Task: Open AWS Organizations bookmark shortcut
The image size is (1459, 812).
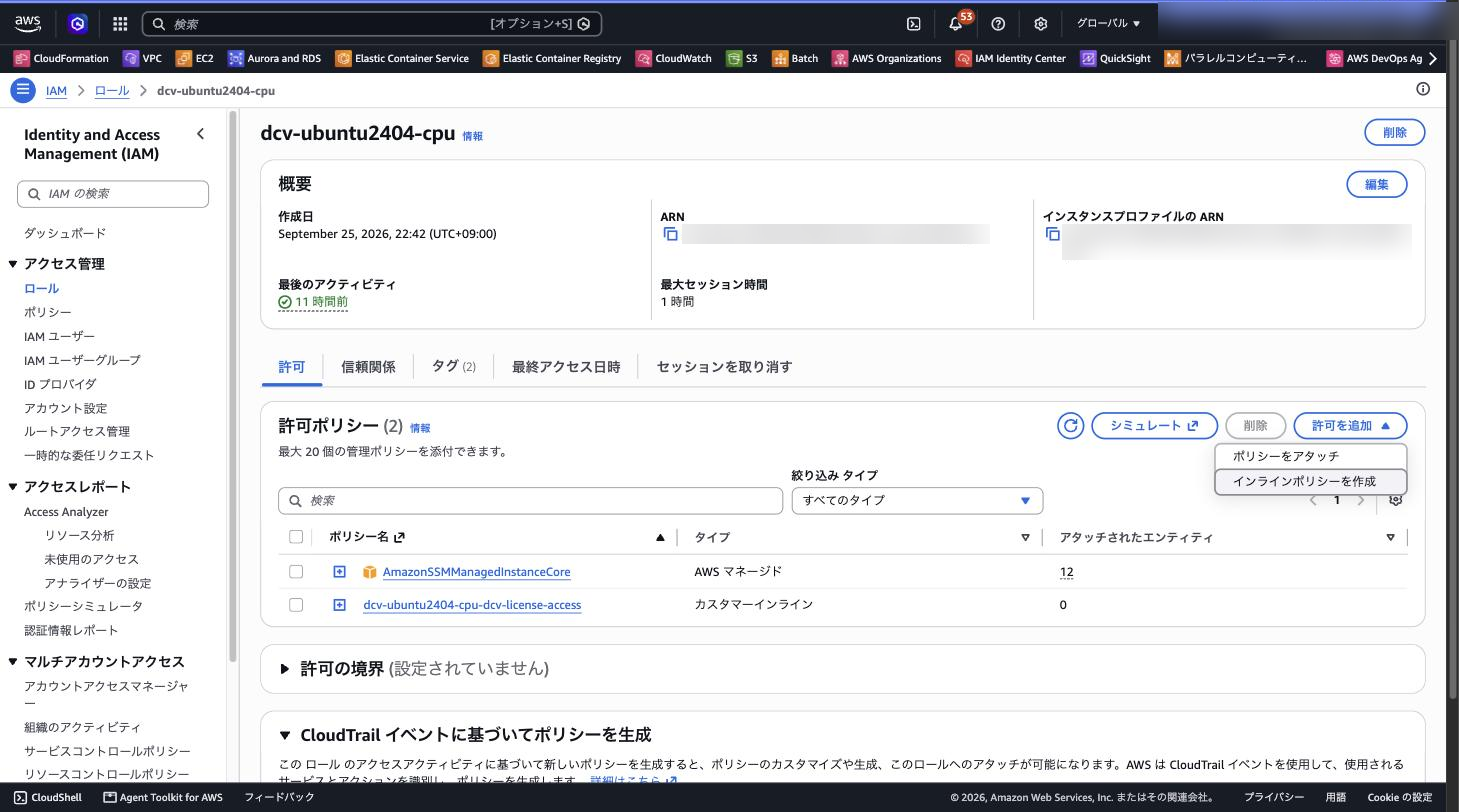Action: tap(887, 58)
